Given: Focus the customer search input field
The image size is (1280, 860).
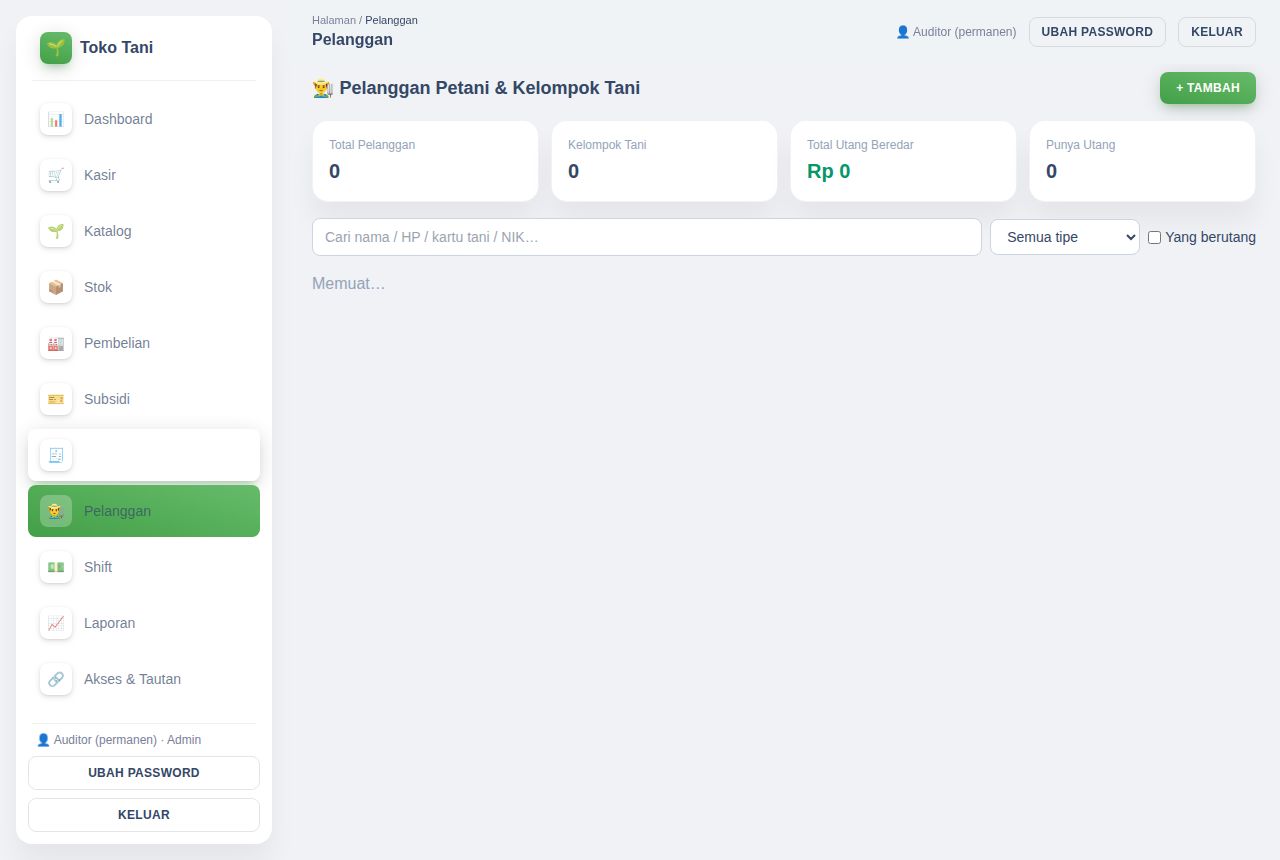Looking at the screenshot, I should (647, 237).
